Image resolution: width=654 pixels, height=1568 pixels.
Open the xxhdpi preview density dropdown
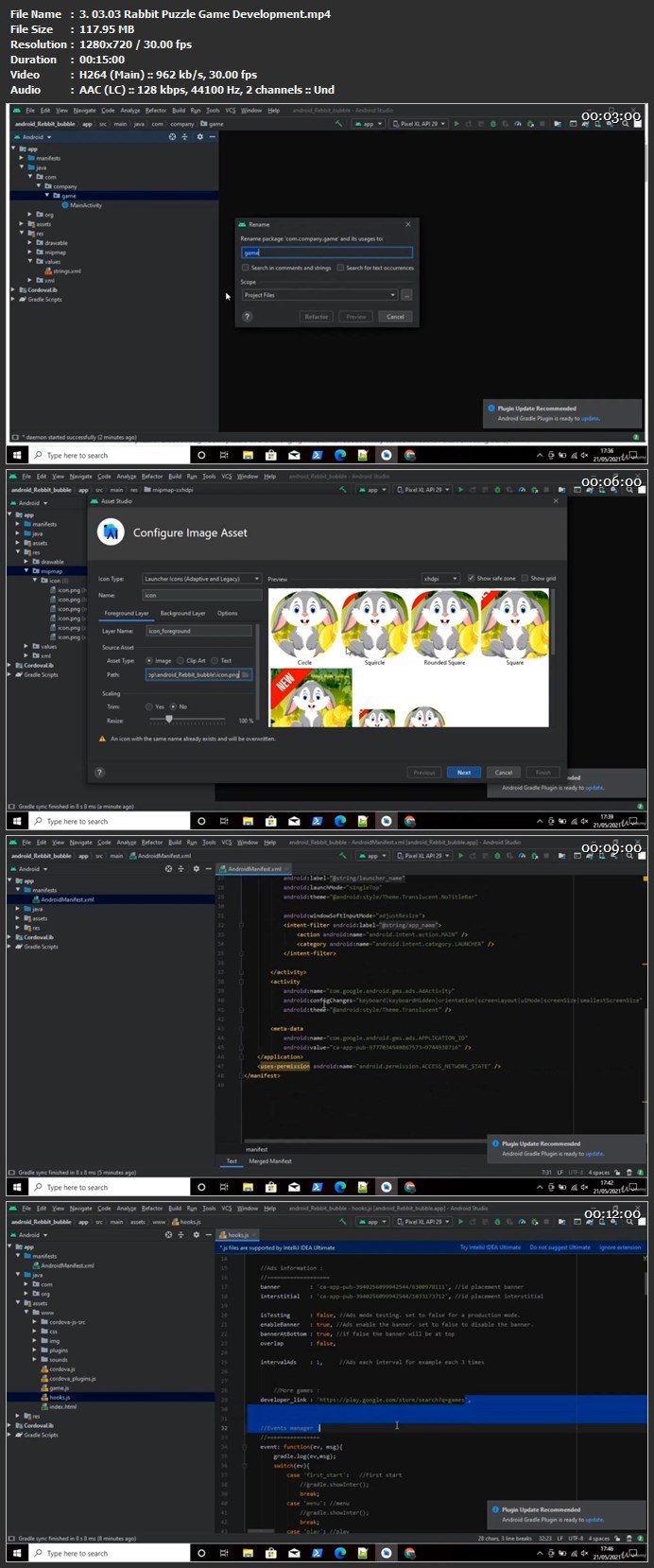point(440,578)
